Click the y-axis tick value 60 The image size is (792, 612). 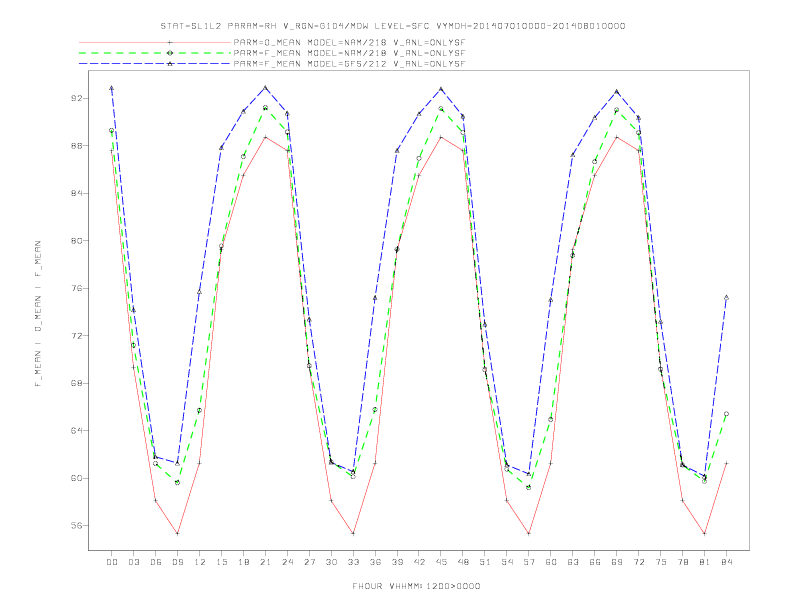pos(76,478)
